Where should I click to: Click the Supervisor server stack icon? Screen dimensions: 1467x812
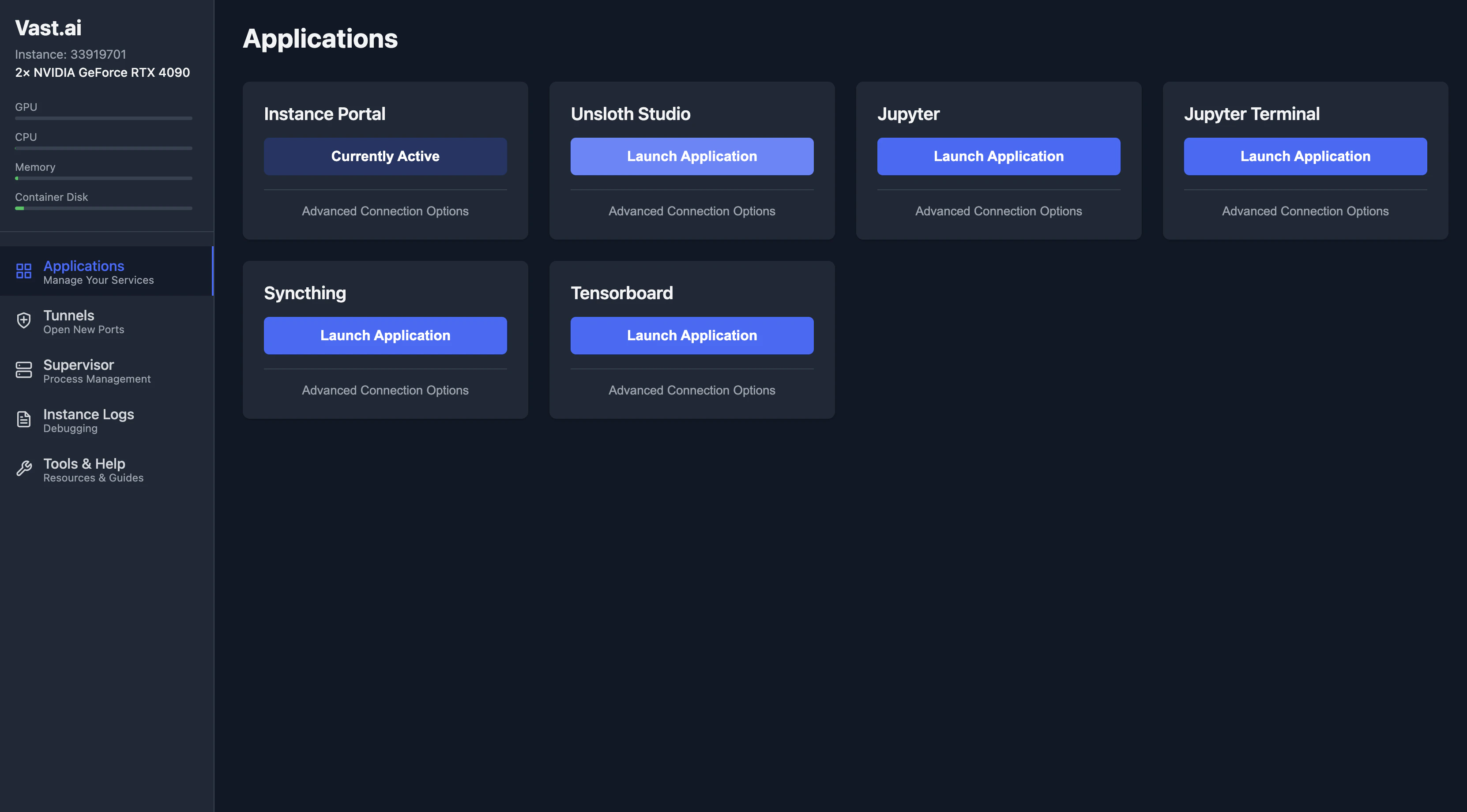tap(23, 370)
